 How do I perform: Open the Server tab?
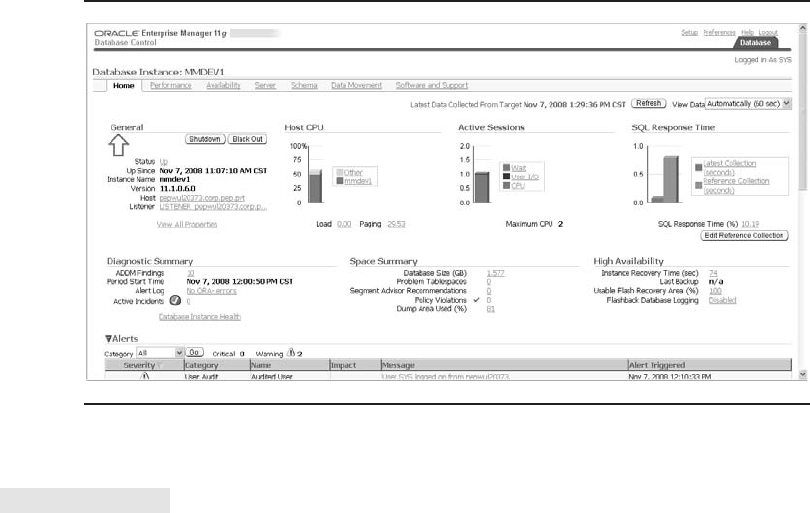coord(265,85)
